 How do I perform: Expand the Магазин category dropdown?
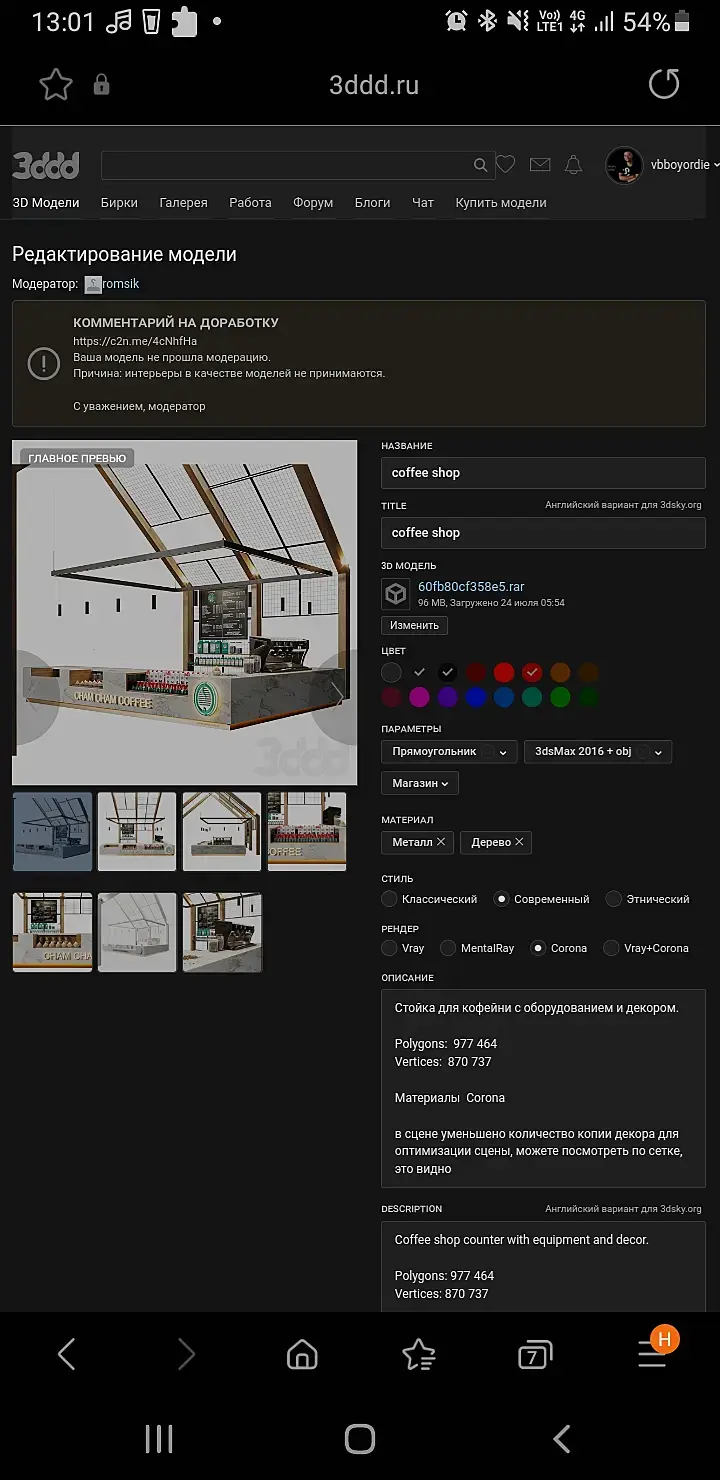tap(420, 783)
